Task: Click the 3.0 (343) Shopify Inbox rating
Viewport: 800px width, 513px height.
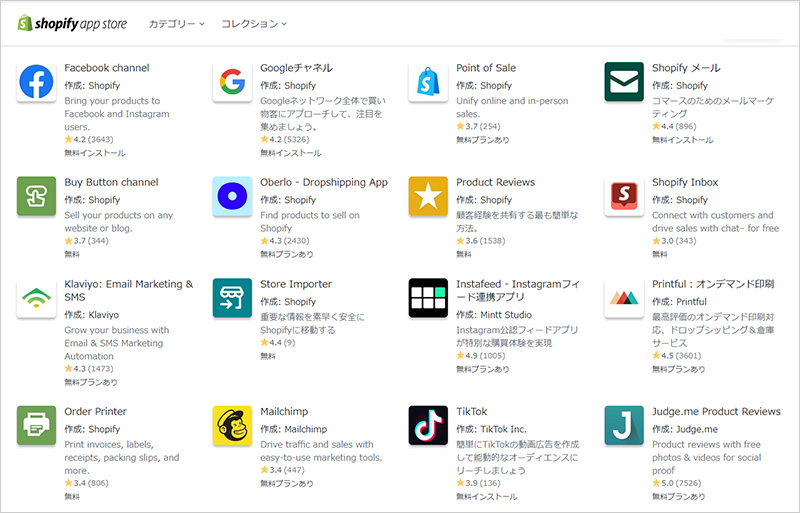Action: [674, 240]
